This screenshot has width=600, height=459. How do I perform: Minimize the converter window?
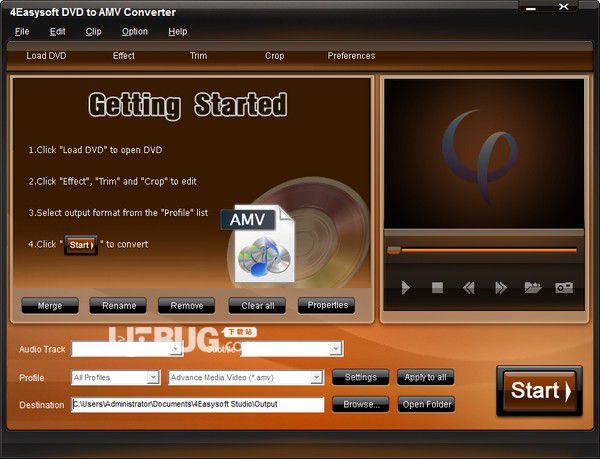coord(531,7)
